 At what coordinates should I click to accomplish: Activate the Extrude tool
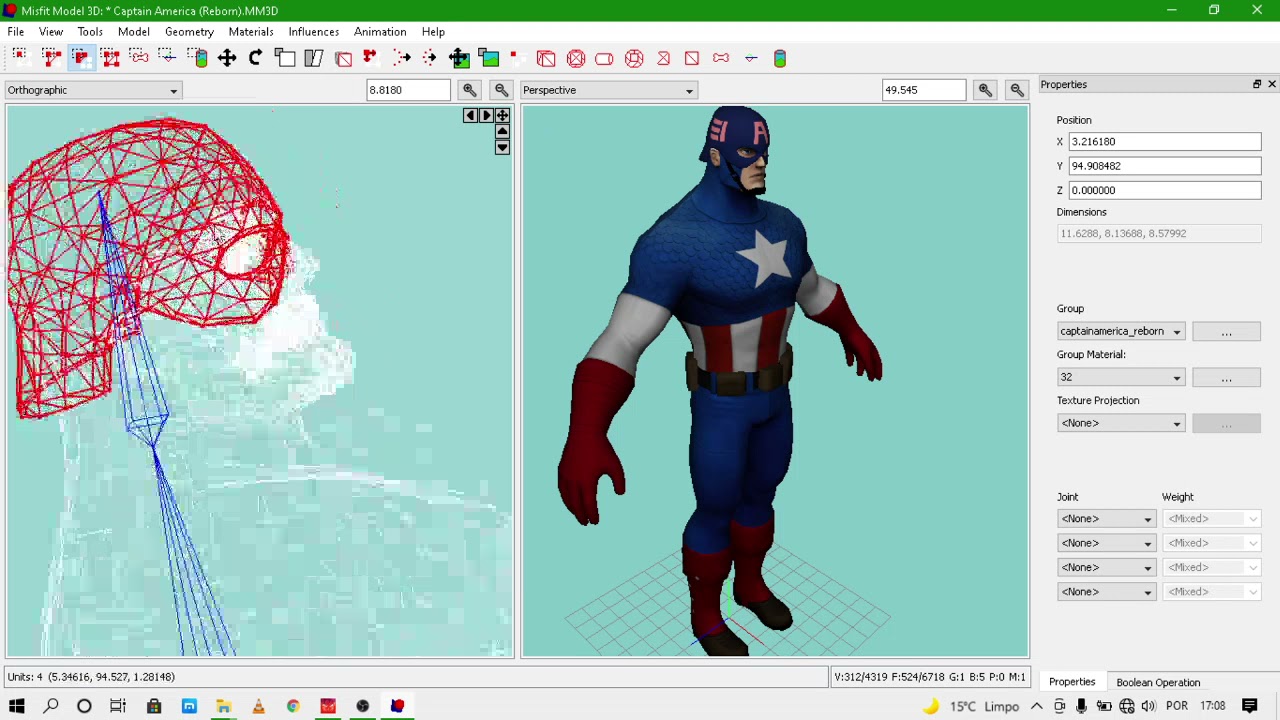pyautogui.click(x=343, y=58)
